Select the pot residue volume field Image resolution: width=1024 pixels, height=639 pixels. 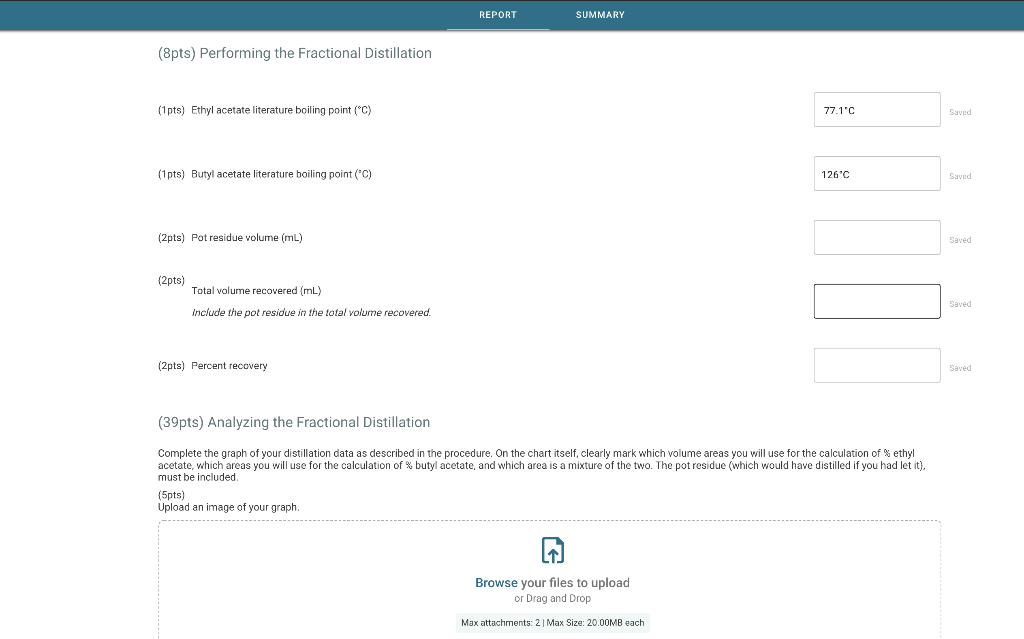click(877, 237)
